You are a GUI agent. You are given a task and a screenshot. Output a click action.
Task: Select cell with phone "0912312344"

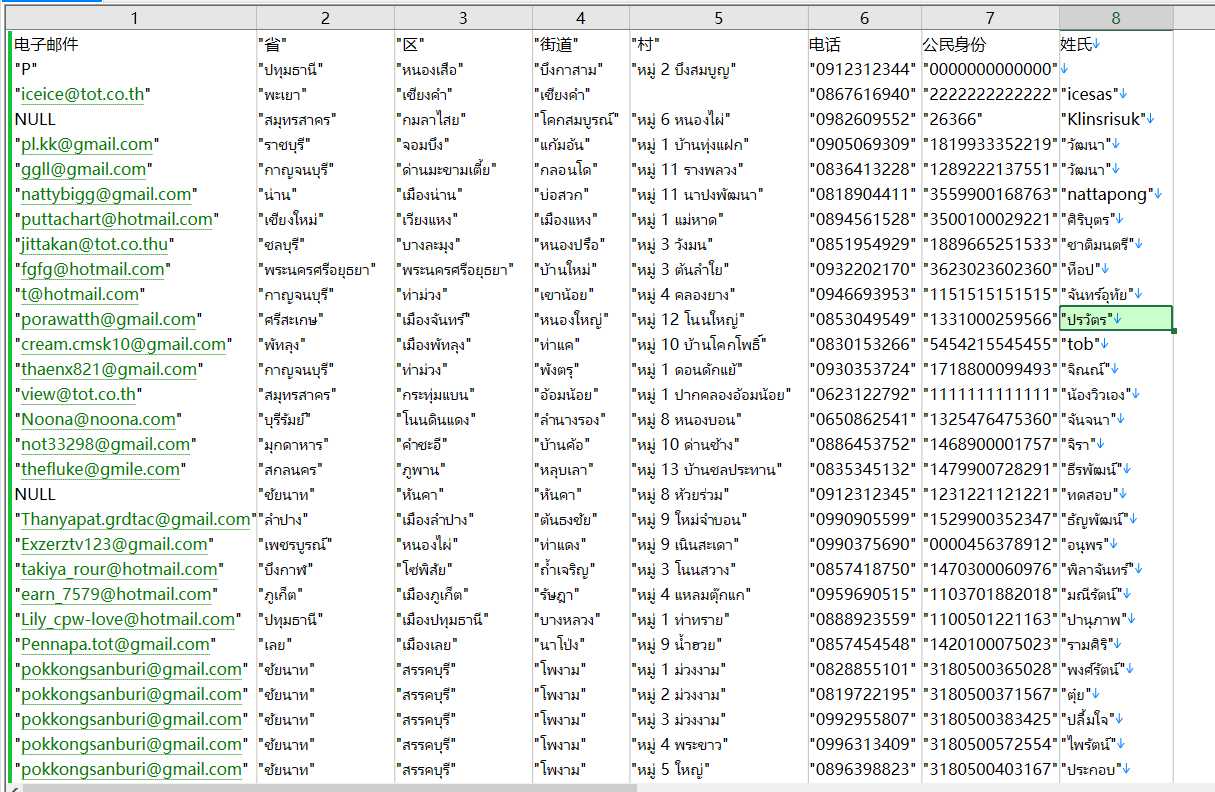click(x=864, y=69)
